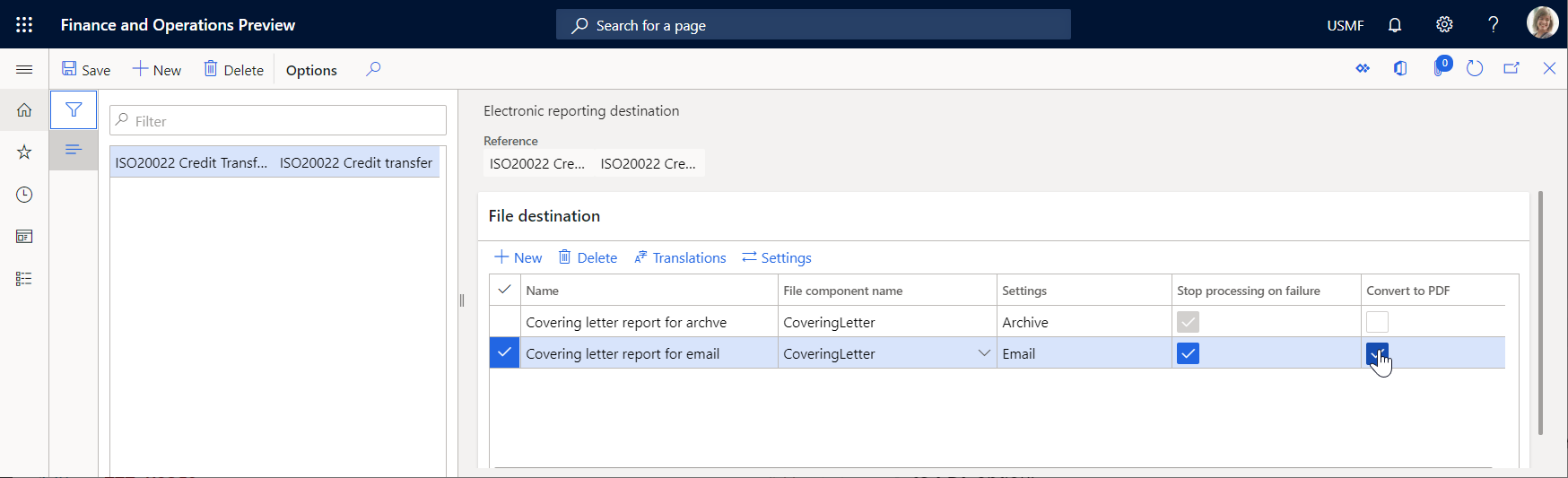Open the USMF company picker
Screen dimensions: 1568x478
click(1345, 25)
